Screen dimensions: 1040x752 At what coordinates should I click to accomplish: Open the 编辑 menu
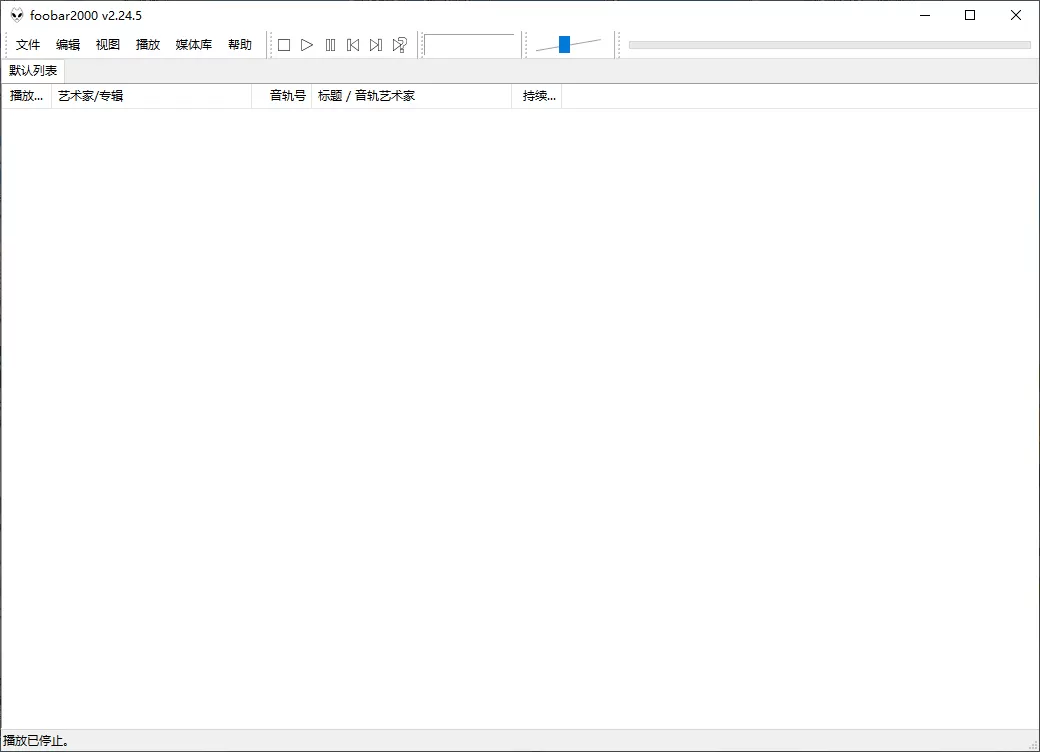67,44
